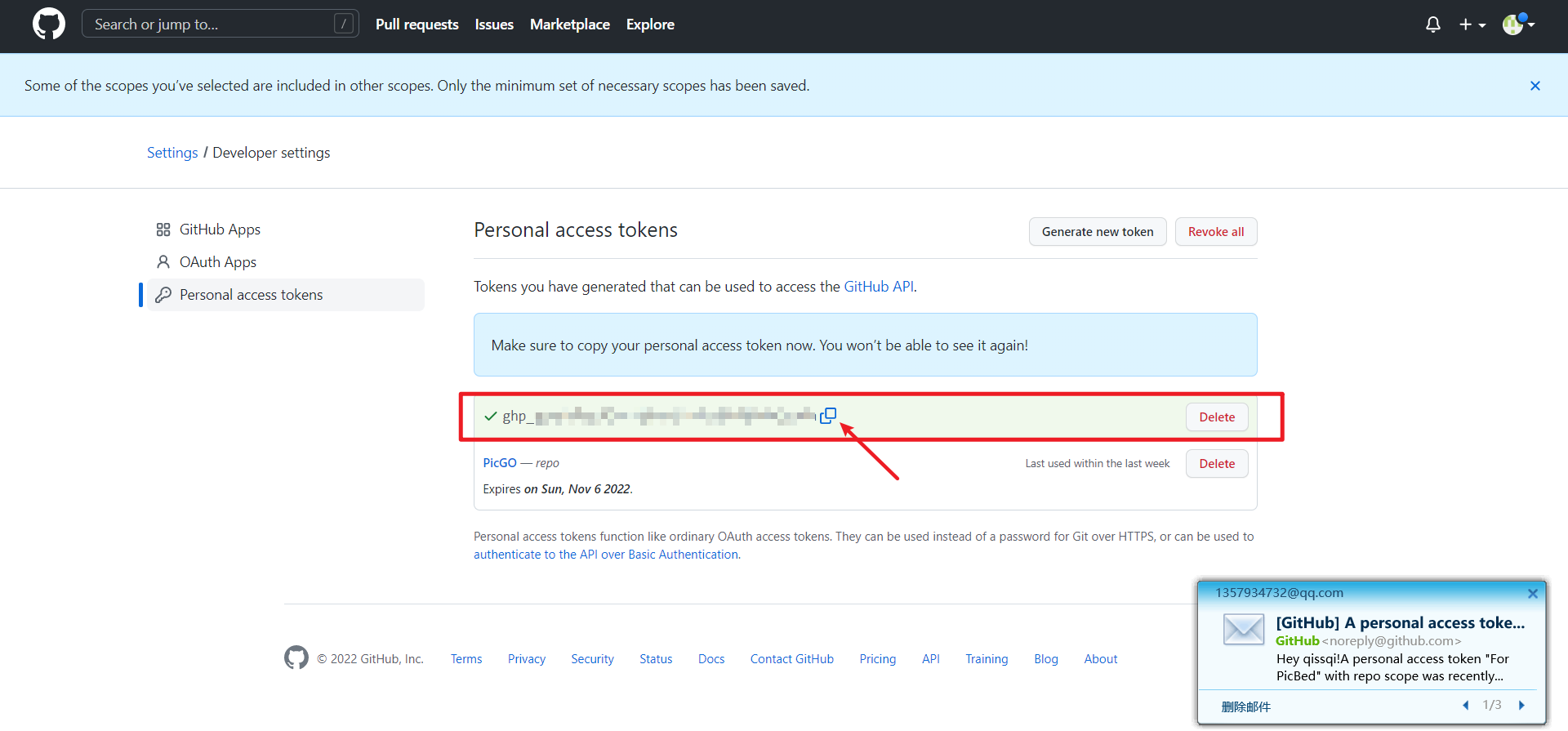Open Basic Authentication documentation link
This screenshot has height=731, width=1568.
(x=607, y=555)
